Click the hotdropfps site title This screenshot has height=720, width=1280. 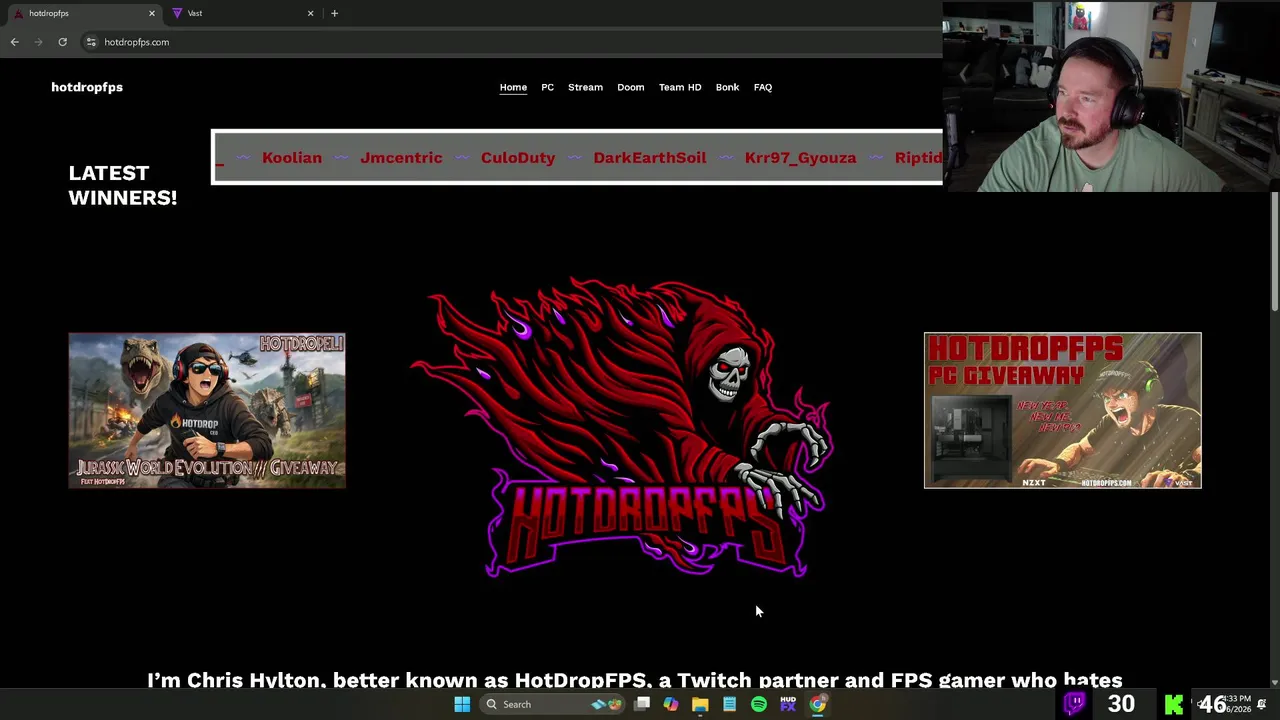(87, 87)
